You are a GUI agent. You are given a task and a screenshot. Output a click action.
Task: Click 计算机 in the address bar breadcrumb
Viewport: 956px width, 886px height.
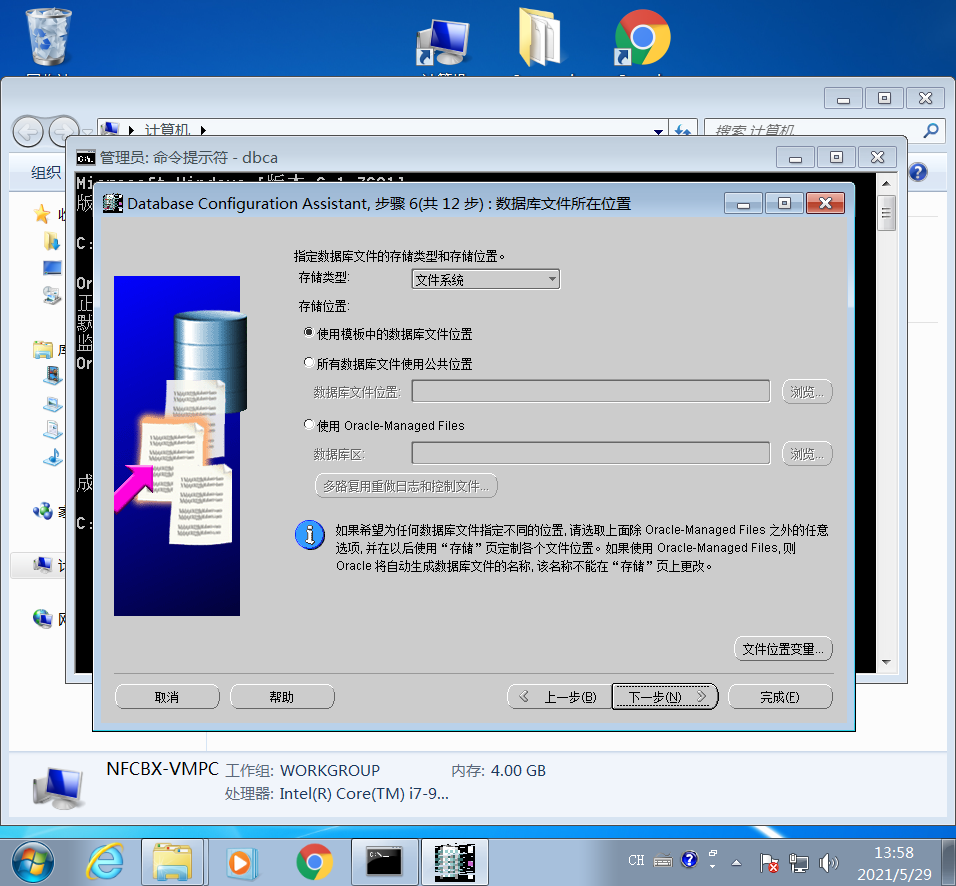click(166, 130)
